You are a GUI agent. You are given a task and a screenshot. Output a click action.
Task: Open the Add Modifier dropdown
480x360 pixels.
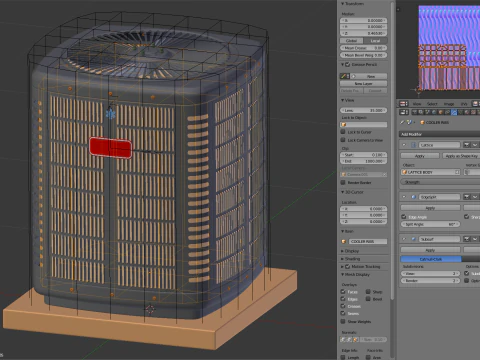[439, 134]
